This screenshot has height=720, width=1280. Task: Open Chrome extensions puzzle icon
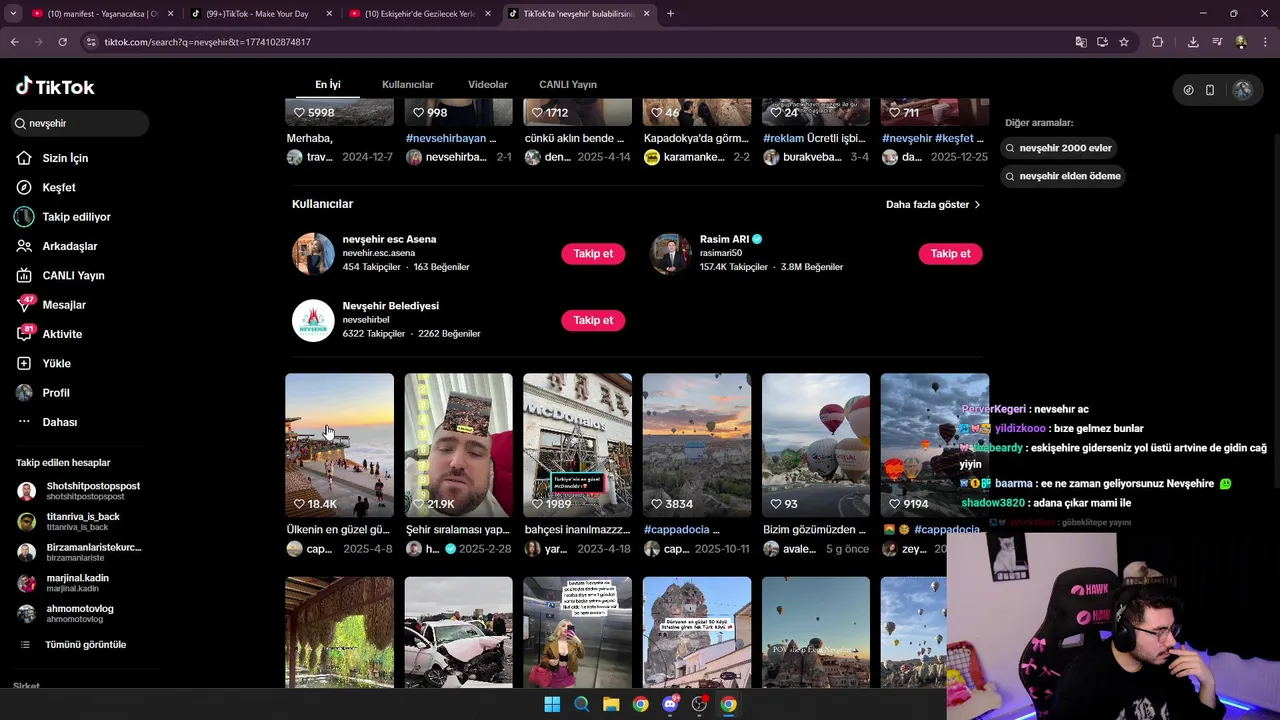click(1158, 42)
